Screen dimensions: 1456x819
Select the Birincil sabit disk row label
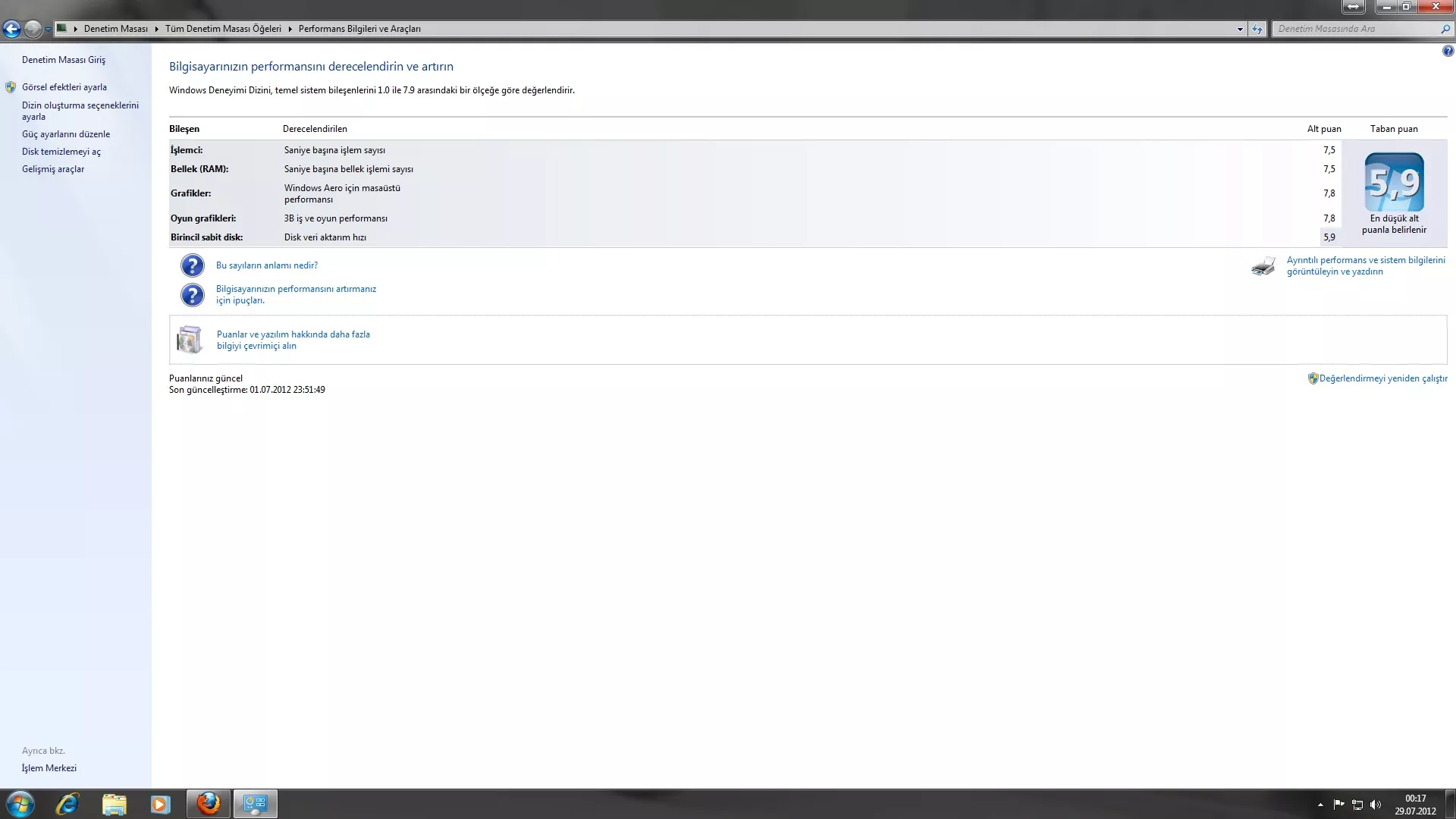(206, 237)
